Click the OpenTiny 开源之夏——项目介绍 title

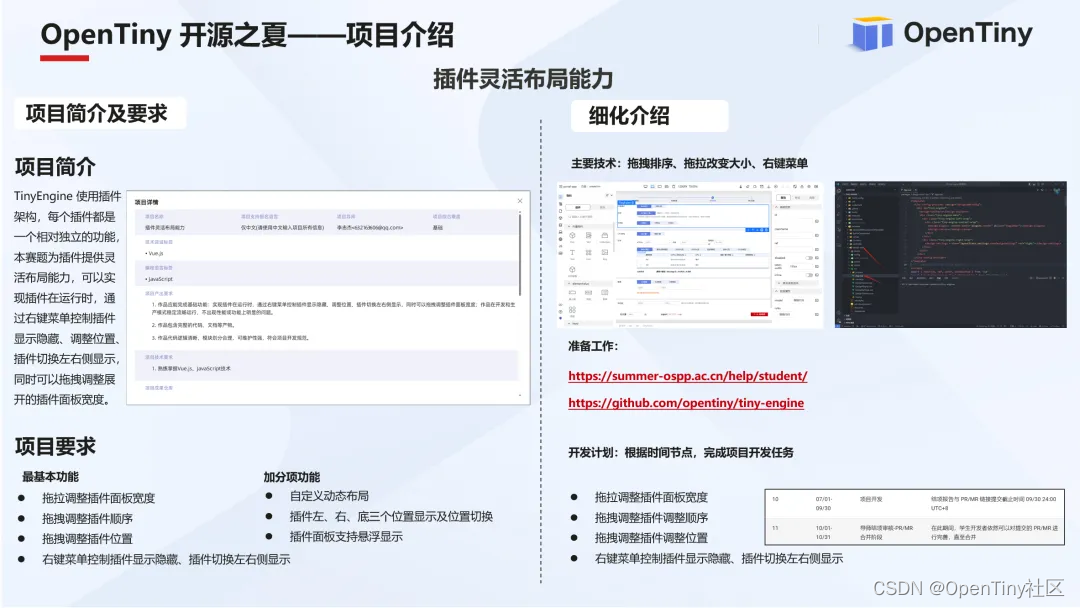point(247,34)
